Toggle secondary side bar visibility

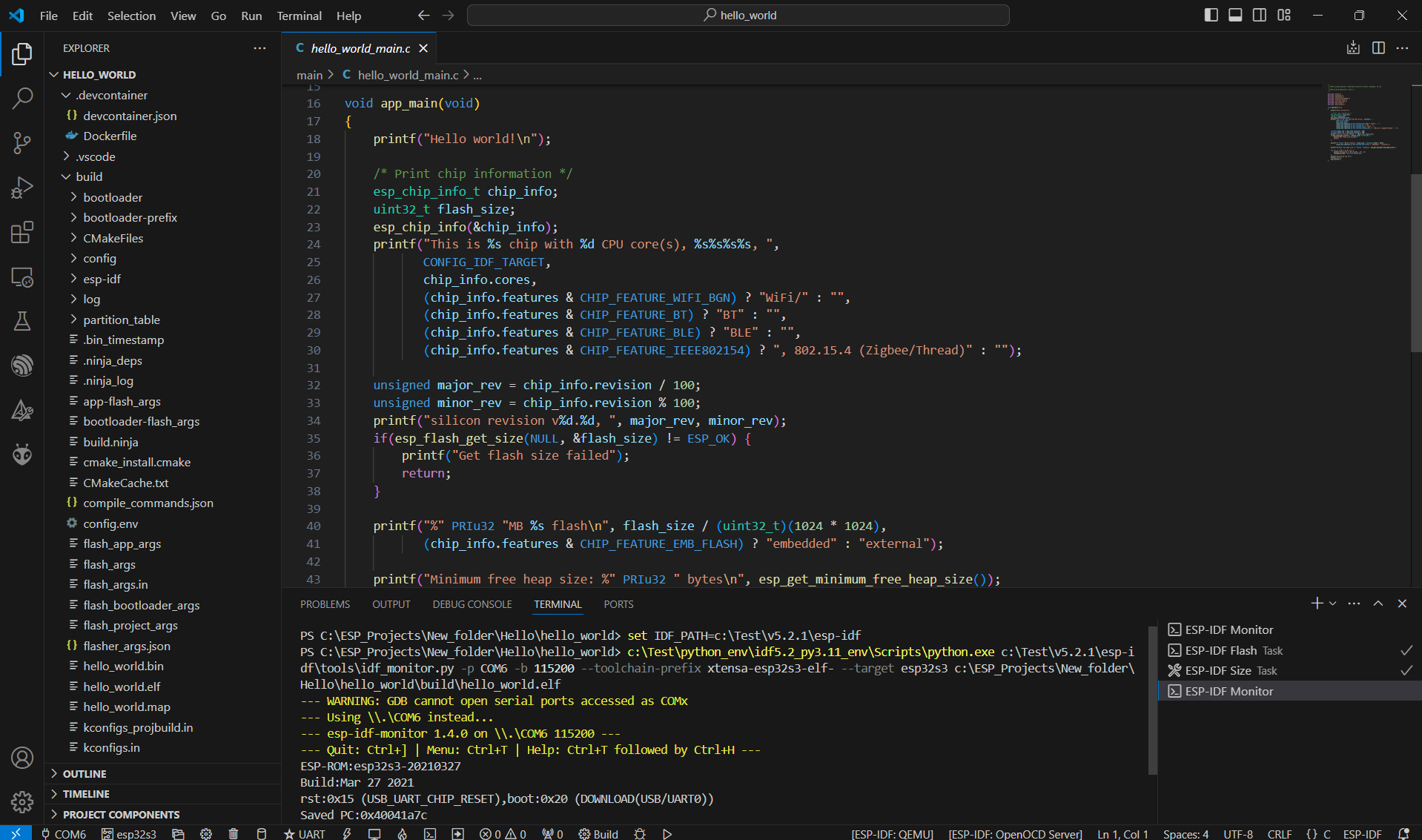(1260, 15)
